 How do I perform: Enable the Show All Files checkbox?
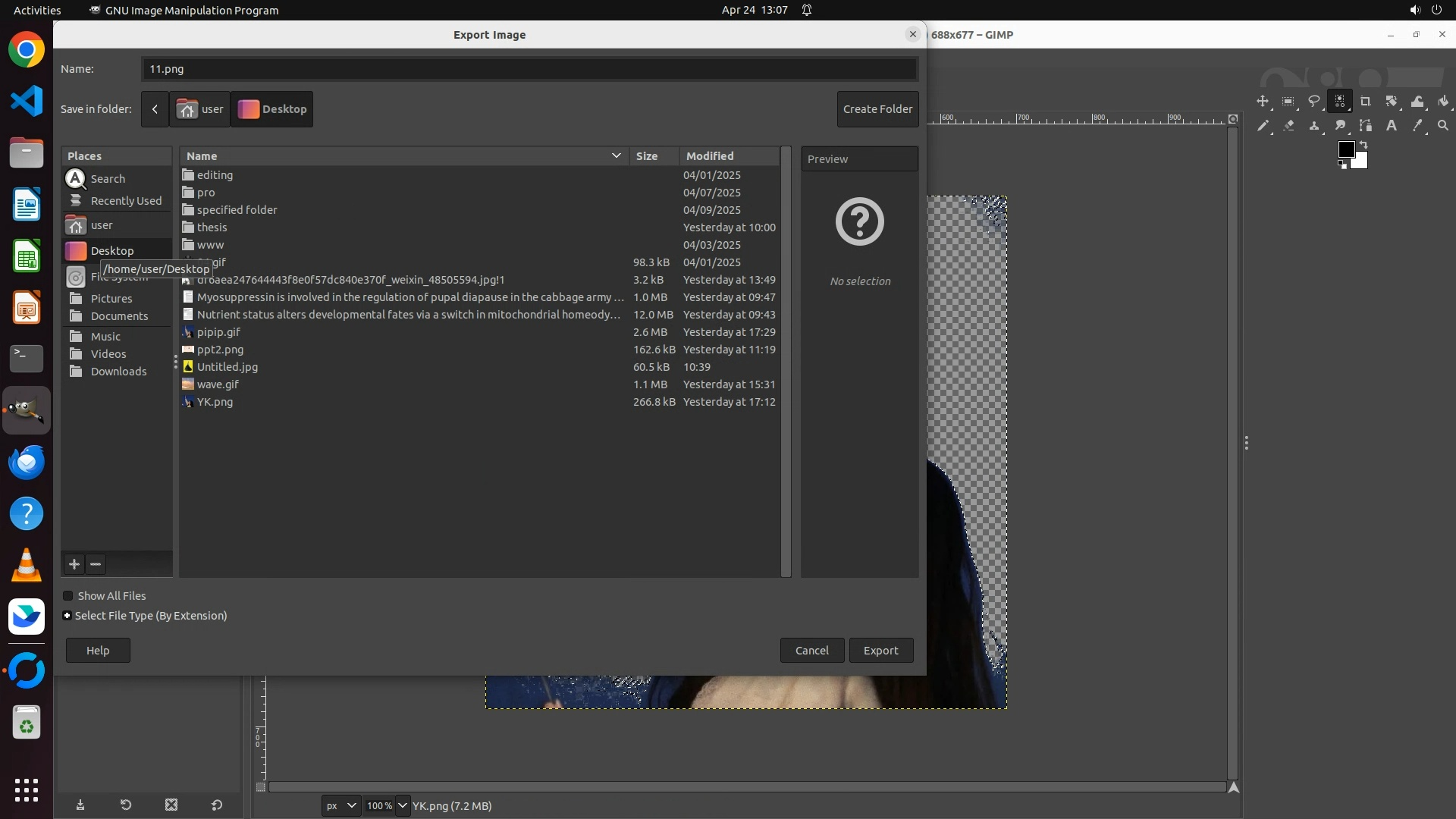(68, 596)
